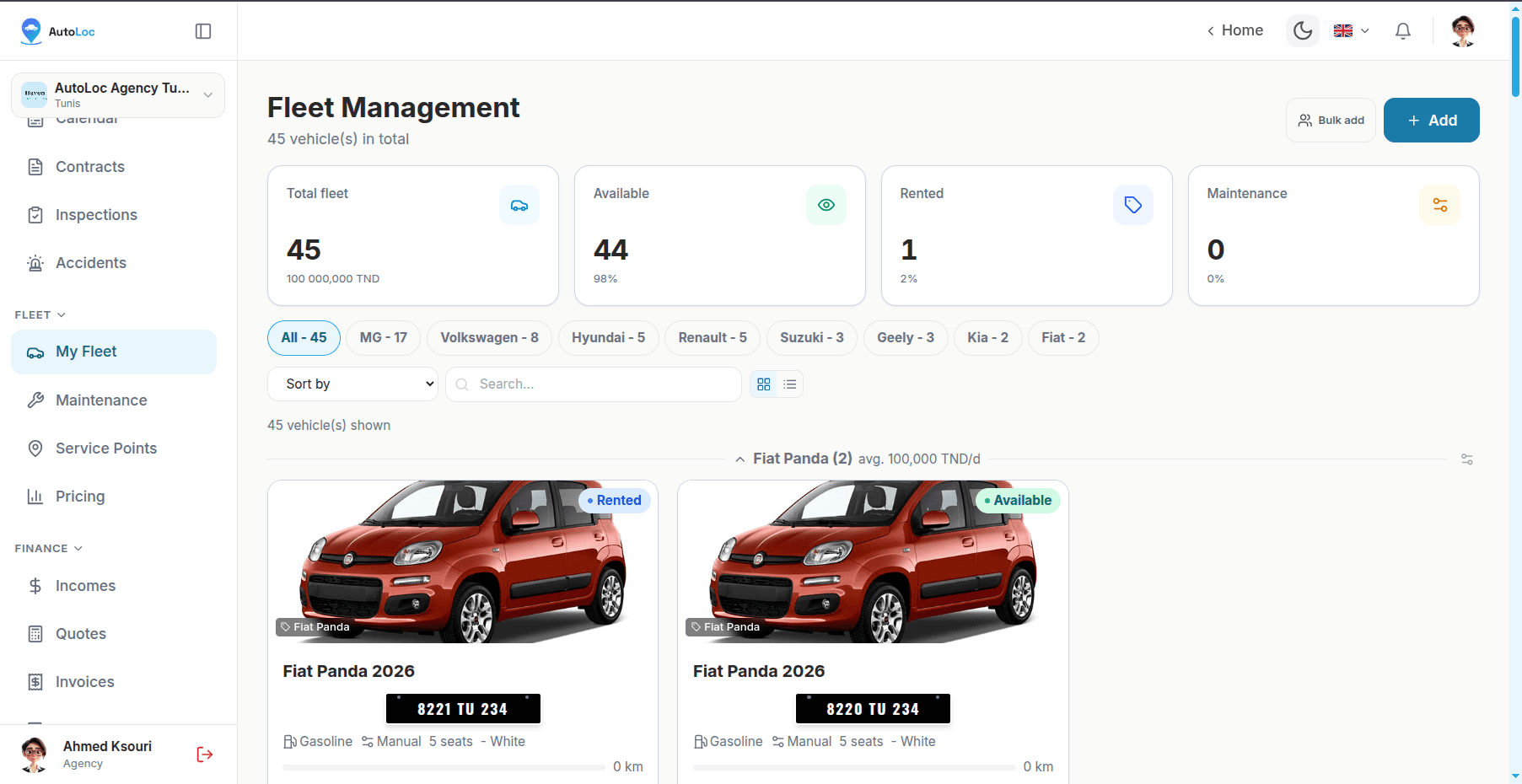Filter by the MG - 17 brand tab
The width and height of the screenshot is (1522, 784).
(x=384, y=338)
